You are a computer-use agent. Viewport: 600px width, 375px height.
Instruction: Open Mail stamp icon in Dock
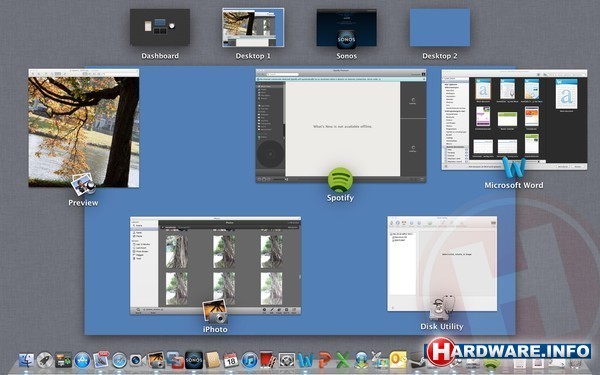point(101,360)
